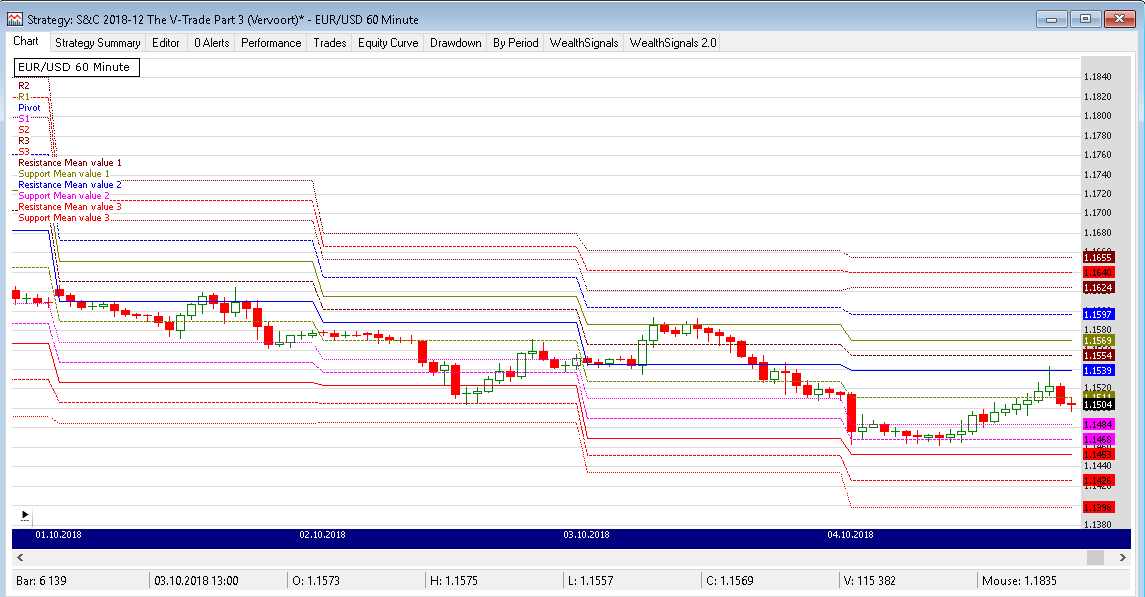Image resolution: width=1145 pixels, height=597 pixels.
Task: Maximize the strategy window
Action: 1086,19
